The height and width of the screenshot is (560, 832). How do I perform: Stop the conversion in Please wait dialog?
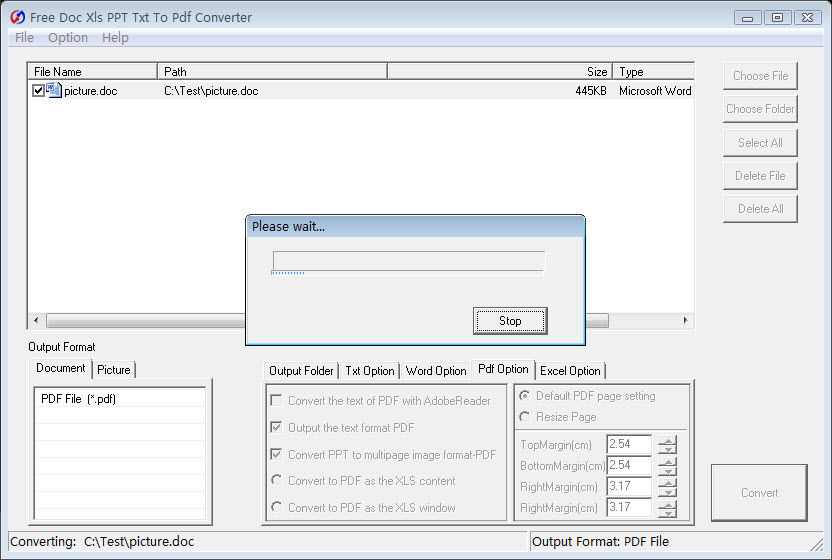[x=510, y=321]
